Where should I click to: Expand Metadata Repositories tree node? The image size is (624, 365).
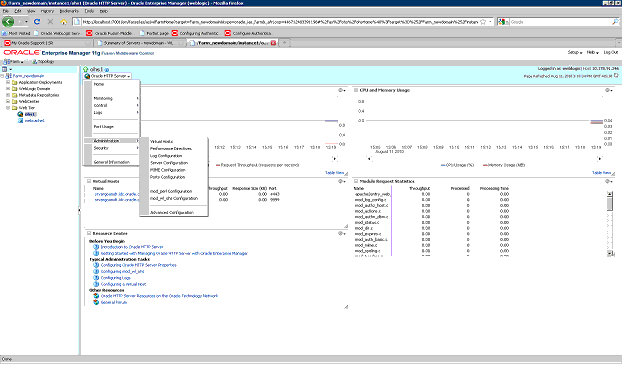click(8, 95)
